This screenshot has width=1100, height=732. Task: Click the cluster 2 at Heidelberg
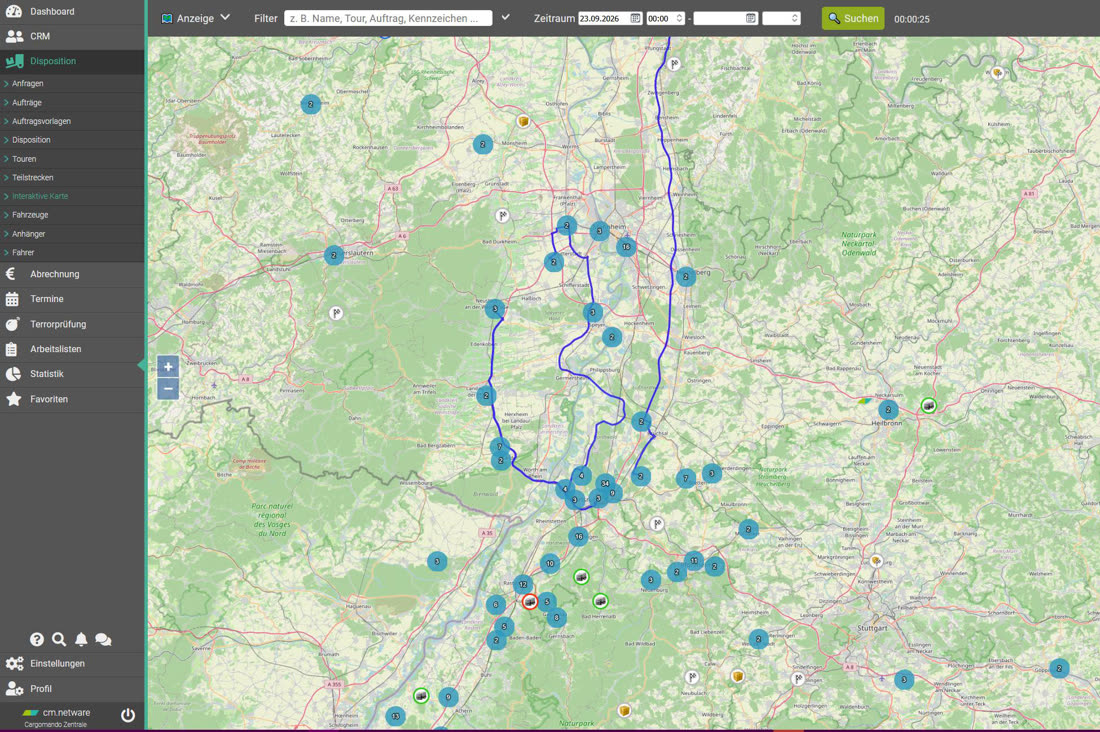(x=685, y=277)
